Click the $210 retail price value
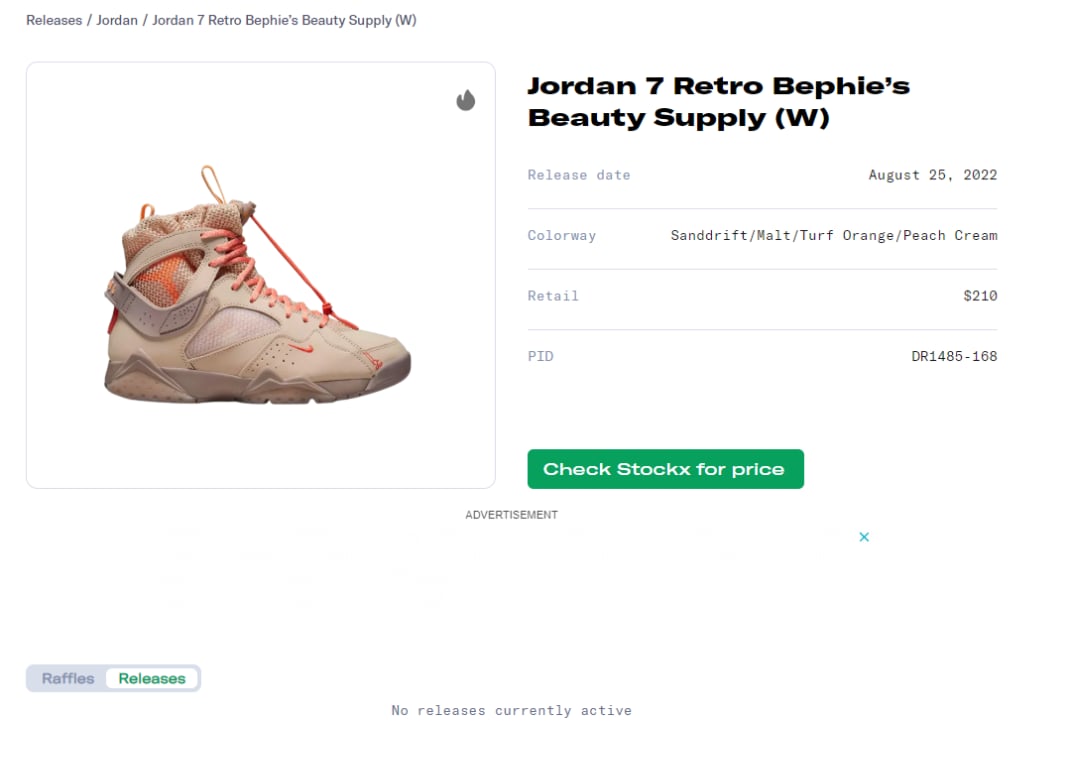 pos(980,296)
